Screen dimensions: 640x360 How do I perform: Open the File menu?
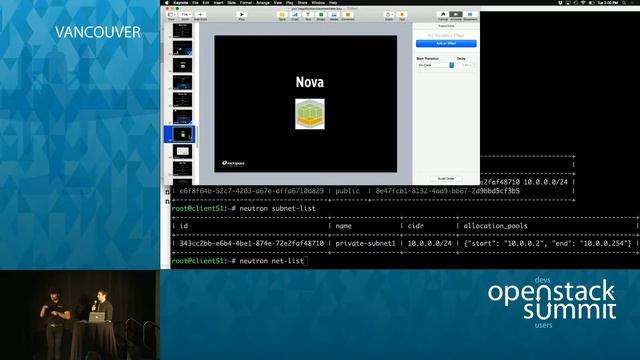point(195,2)
